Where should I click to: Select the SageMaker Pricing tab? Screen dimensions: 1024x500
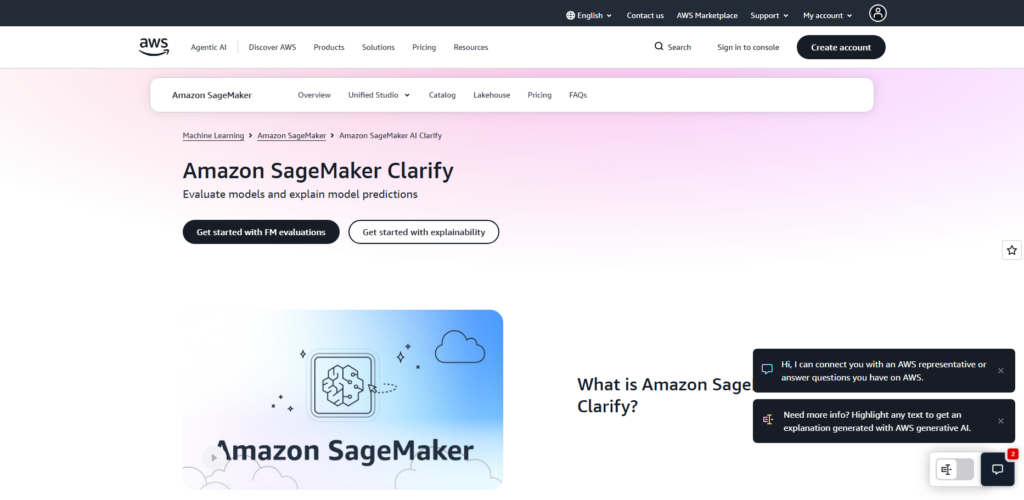click(539, 95)
